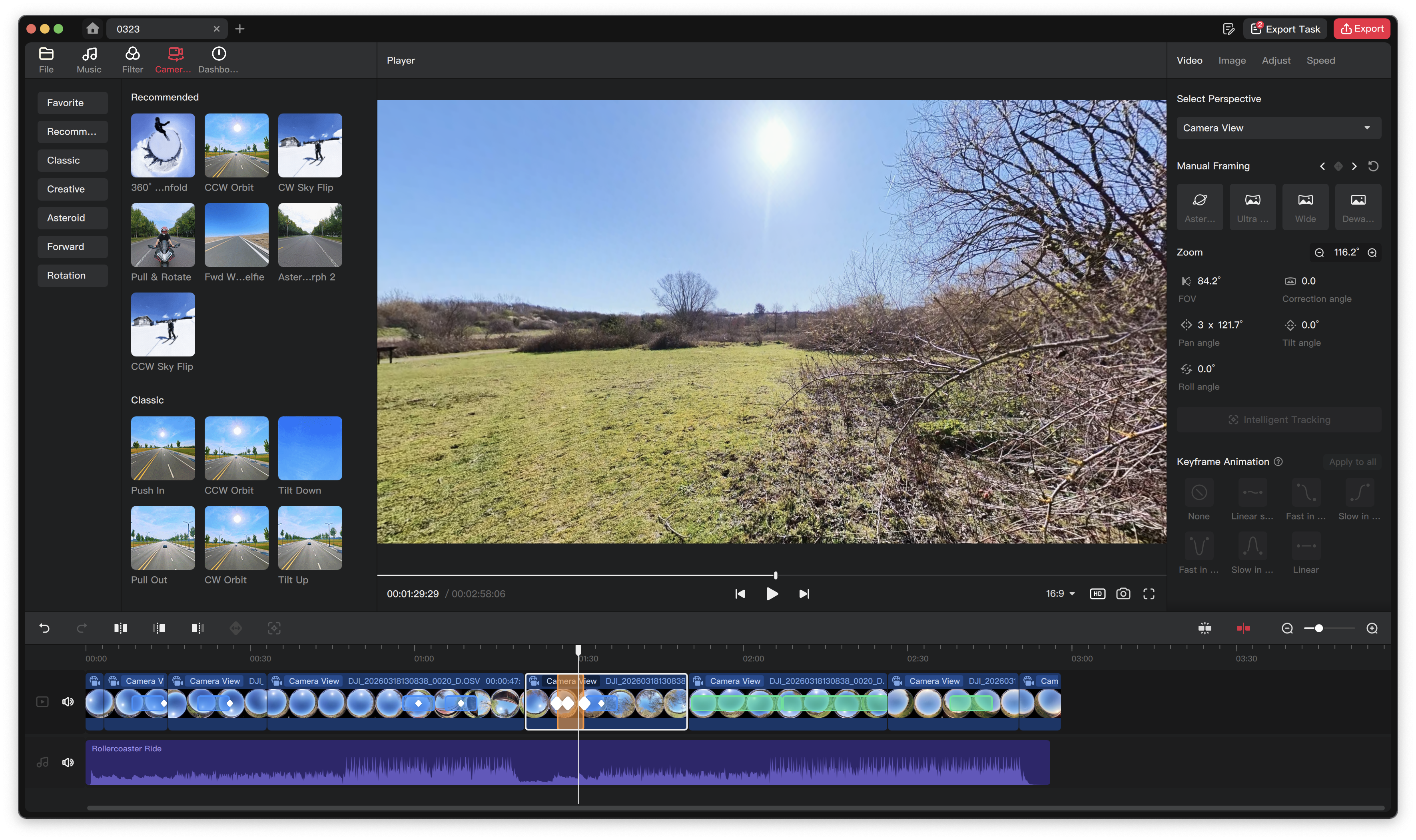Open the Music panel
Image resolution: width=1416 pixels, height=840 pixels.
pyautogui.click(x=89, y=60)
